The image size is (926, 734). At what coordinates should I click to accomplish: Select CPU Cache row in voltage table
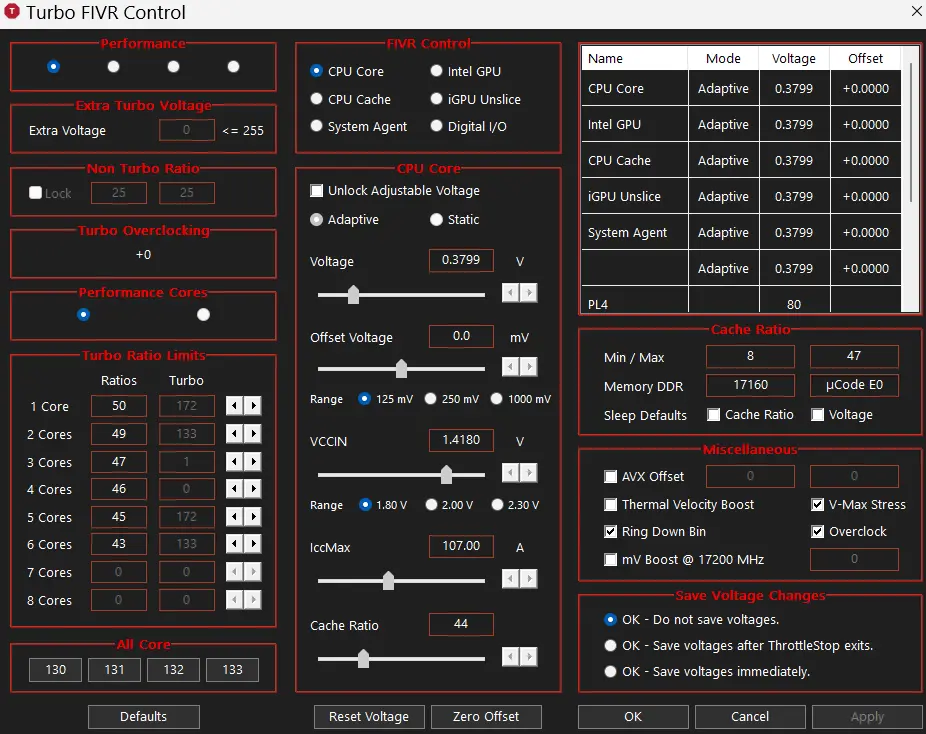pos(741,161)
